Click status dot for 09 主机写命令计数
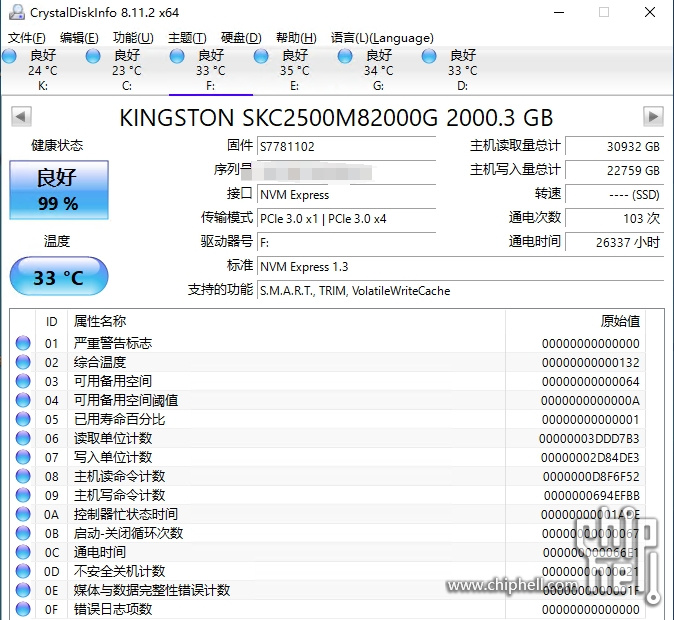Viewport: 674px width, 620px height. (23, 495)
